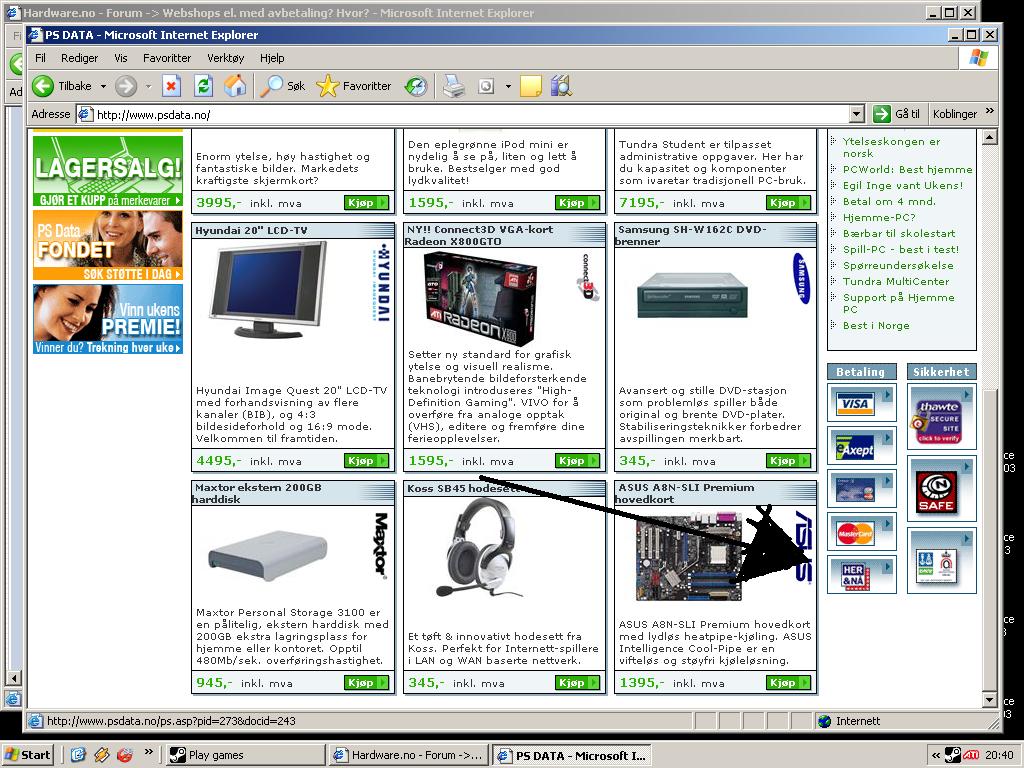Go to the Home page icon
This screenshot has width=1024, height=768.
pos(235,86)
